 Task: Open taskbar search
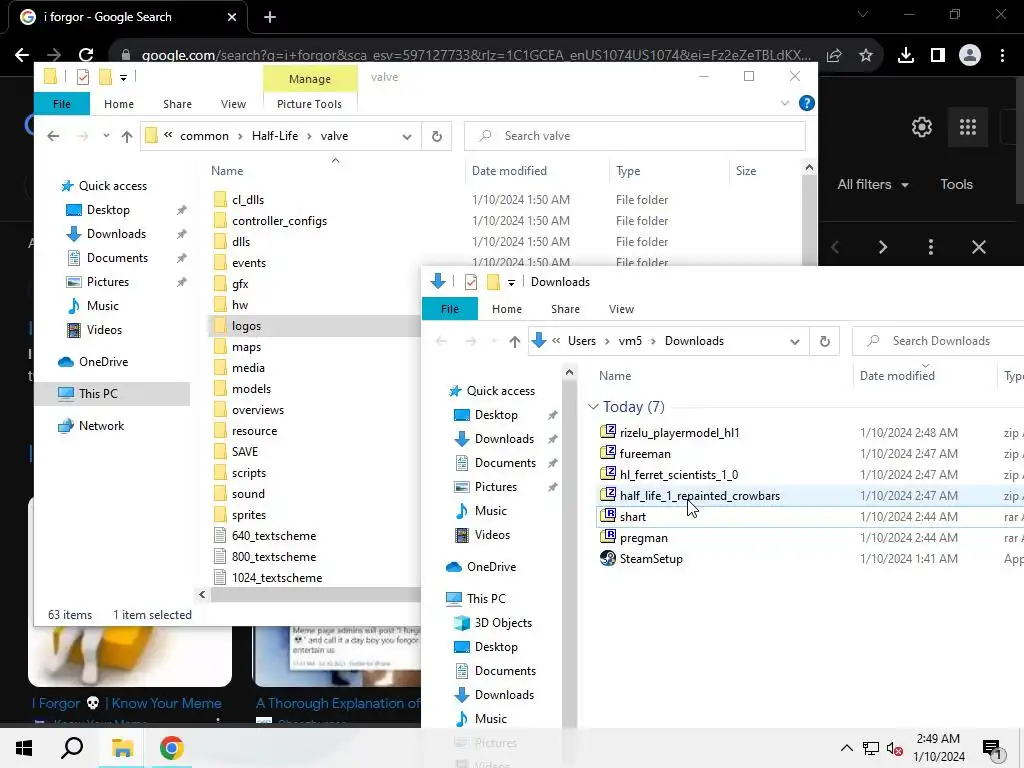point(72,748)
